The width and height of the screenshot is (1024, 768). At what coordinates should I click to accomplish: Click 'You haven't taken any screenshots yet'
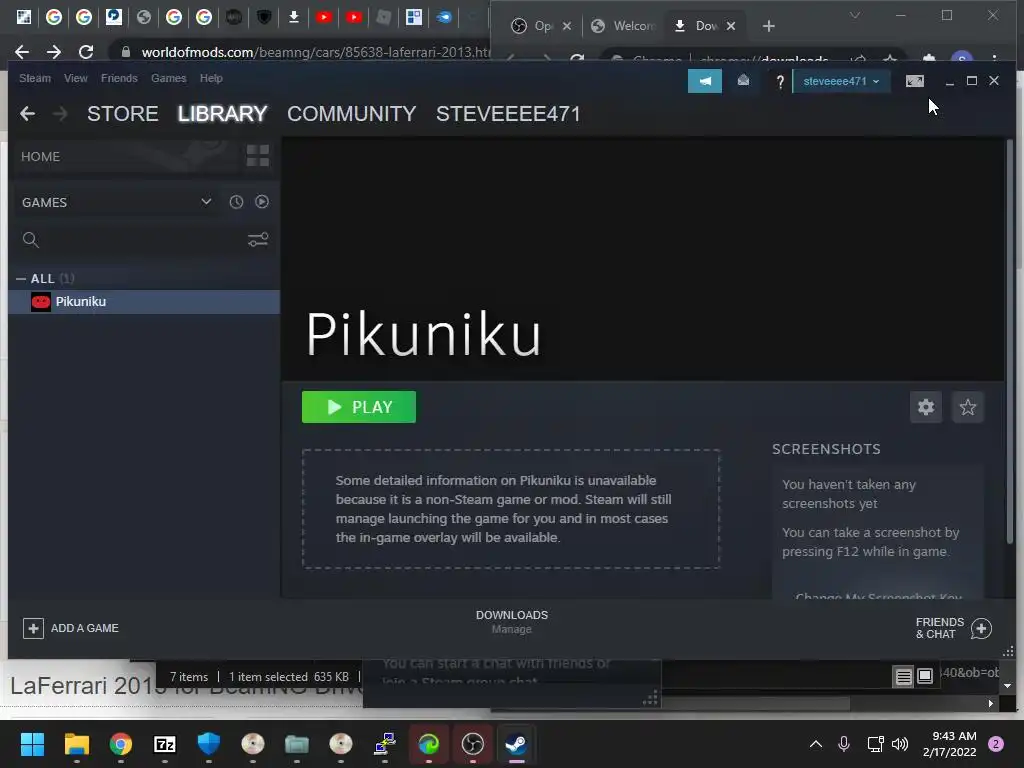[x=849, y=494]
